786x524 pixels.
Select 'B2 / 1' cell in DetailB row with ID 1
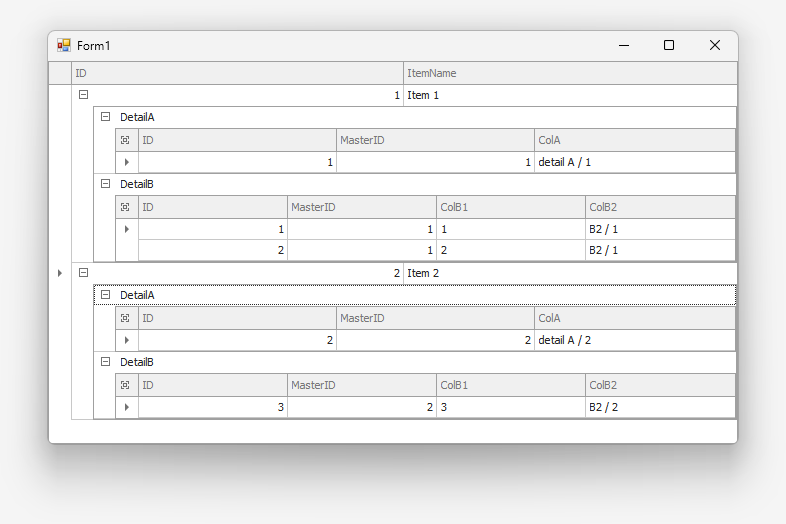click(660, 229)
